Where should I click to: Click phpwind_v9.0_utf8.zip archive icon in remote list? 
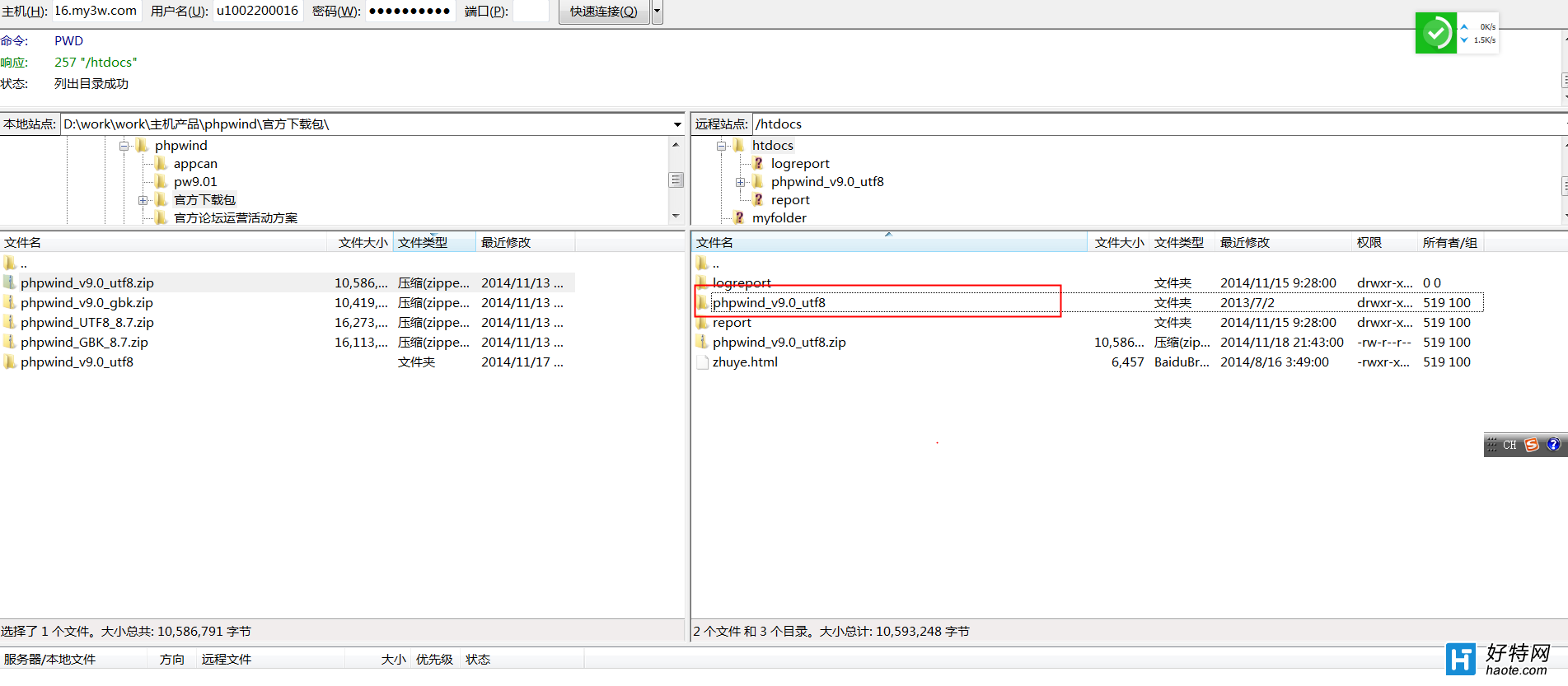702,342
